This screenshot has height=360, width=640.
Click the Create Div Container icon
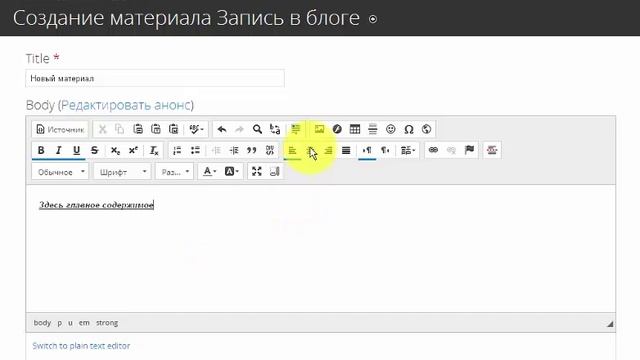[270, 150]
